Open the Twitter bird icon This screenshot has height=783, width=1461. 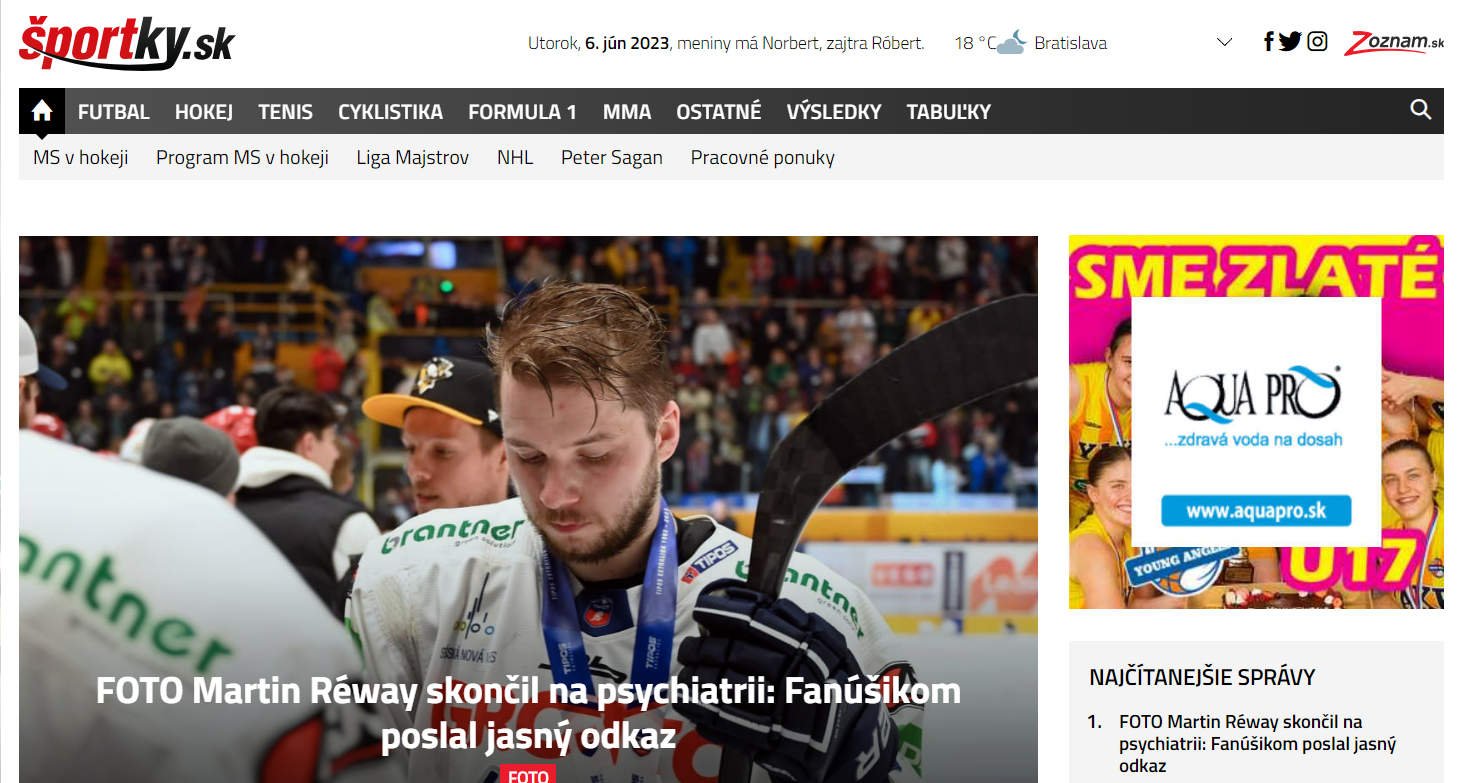click(x=1290, y=42)
